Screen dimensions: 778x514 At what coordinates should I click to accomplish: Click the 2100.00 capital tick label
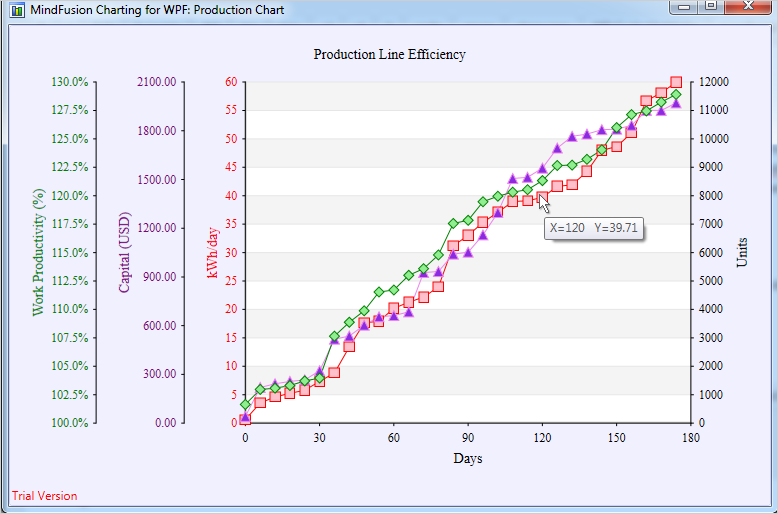[157, 82]
